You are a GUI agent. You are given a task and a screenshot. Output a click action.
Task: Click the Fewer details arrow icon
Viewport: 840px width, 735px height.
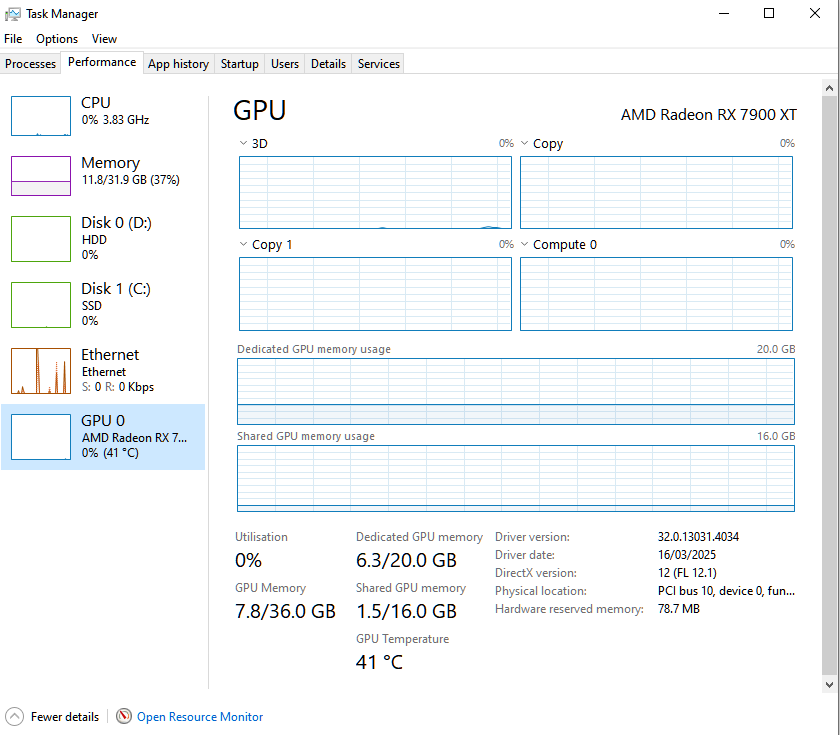pyautogui.click(x=14, y=716)
